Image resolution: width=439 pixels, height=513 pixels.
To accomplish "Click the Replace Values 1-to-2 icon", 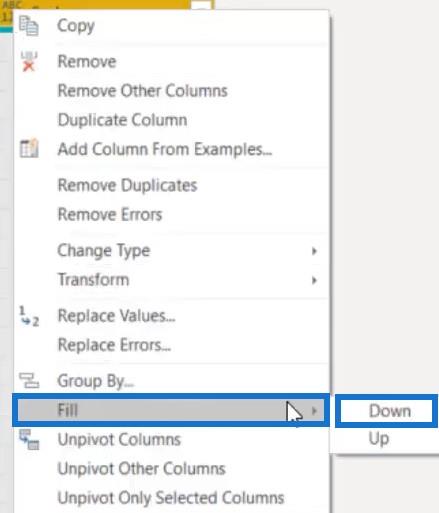I will click(29, 316).
